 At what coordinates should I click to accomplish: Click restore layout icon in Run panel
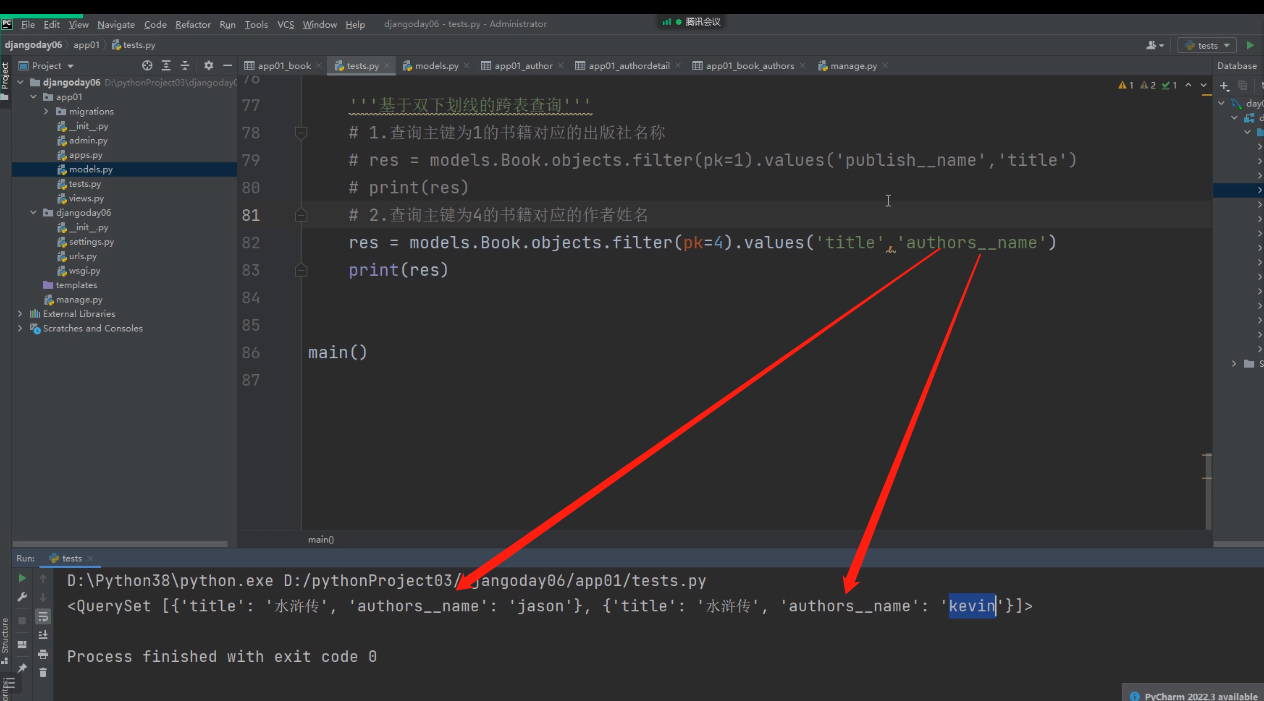coord(22,644)
